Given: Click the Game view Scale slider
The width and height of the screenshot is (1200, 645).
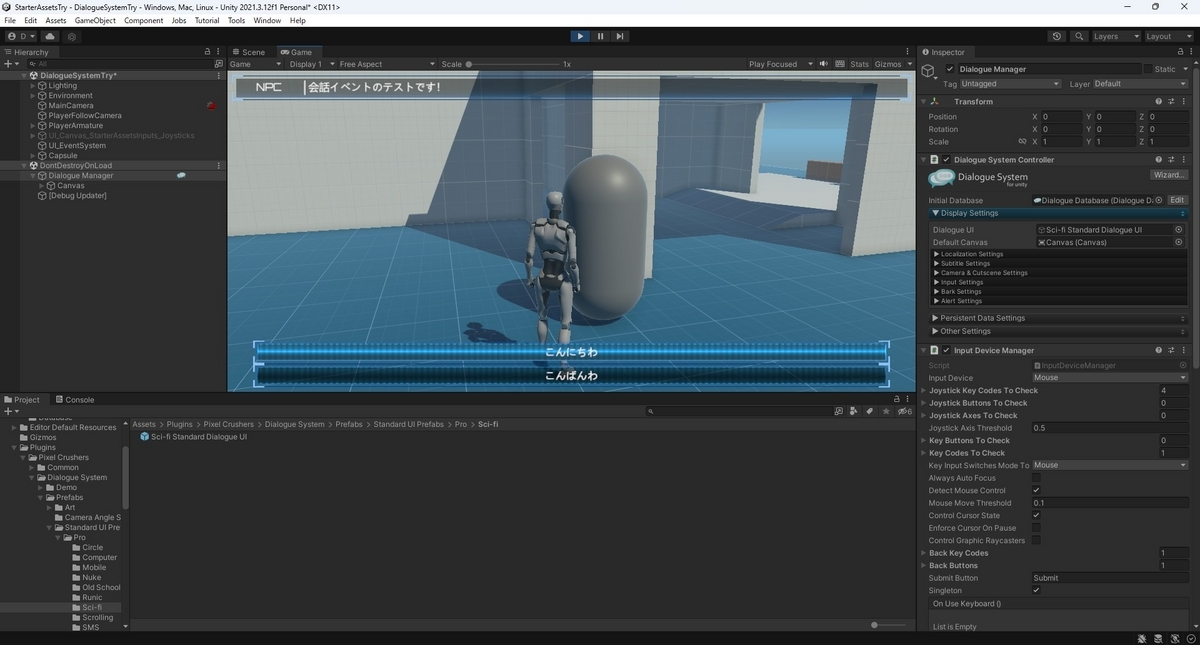Looking at the screenshot, I should (512, 64).
